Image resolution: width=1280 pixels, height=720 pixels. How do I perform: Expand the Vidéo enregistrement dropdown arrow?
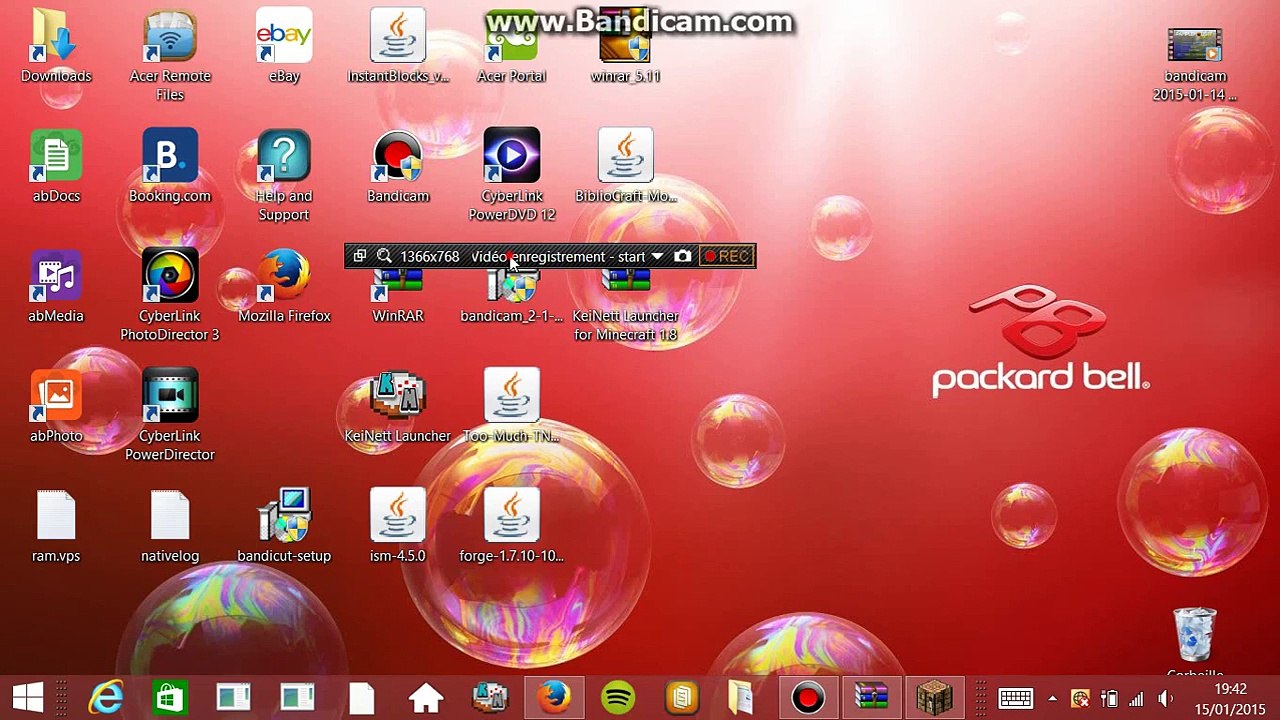(x=656, y=257)
